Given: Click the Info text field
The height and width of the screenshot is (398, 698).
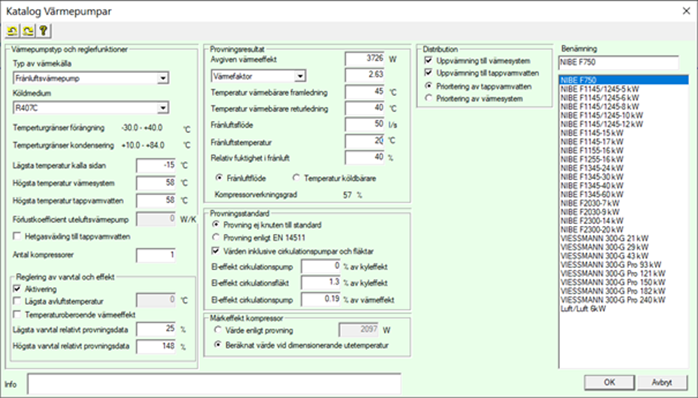Looking at the screenshot, I should coord(214,384).
